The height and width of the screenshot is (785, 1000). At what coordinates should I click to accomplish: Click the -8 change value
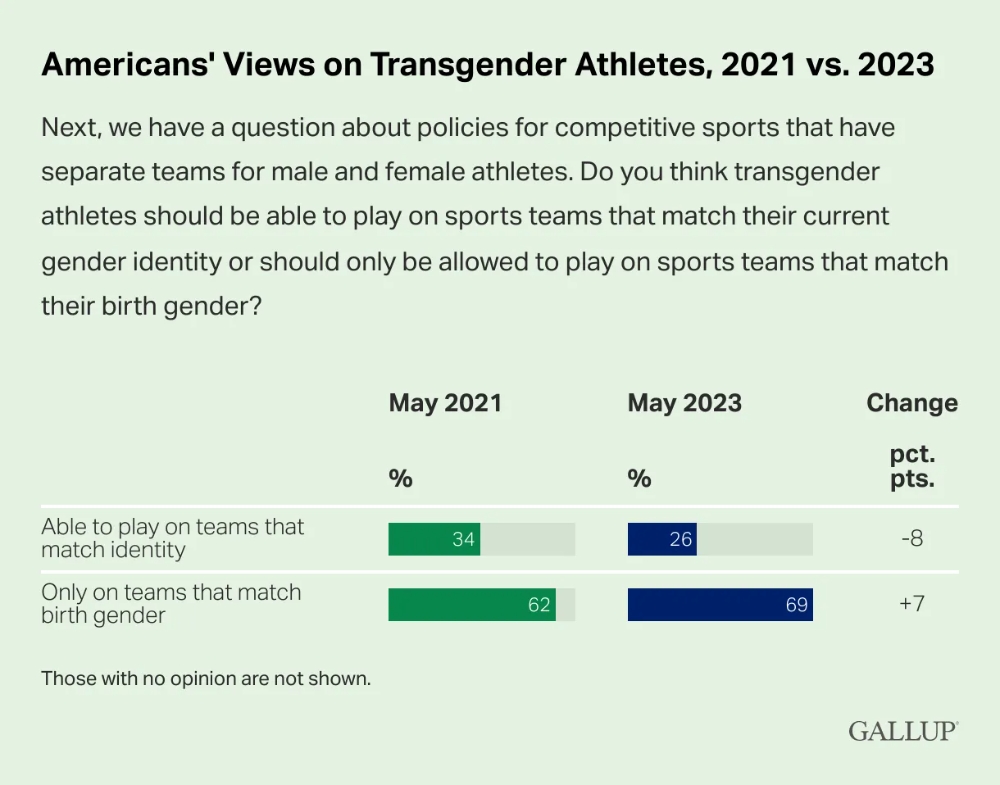[912, 538]
